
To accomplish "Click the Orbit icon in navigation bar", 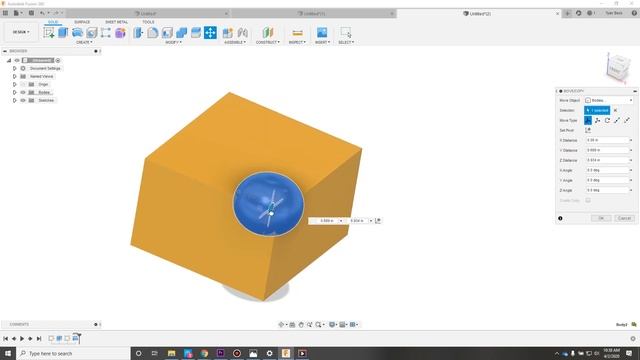I will click(281, 325).
